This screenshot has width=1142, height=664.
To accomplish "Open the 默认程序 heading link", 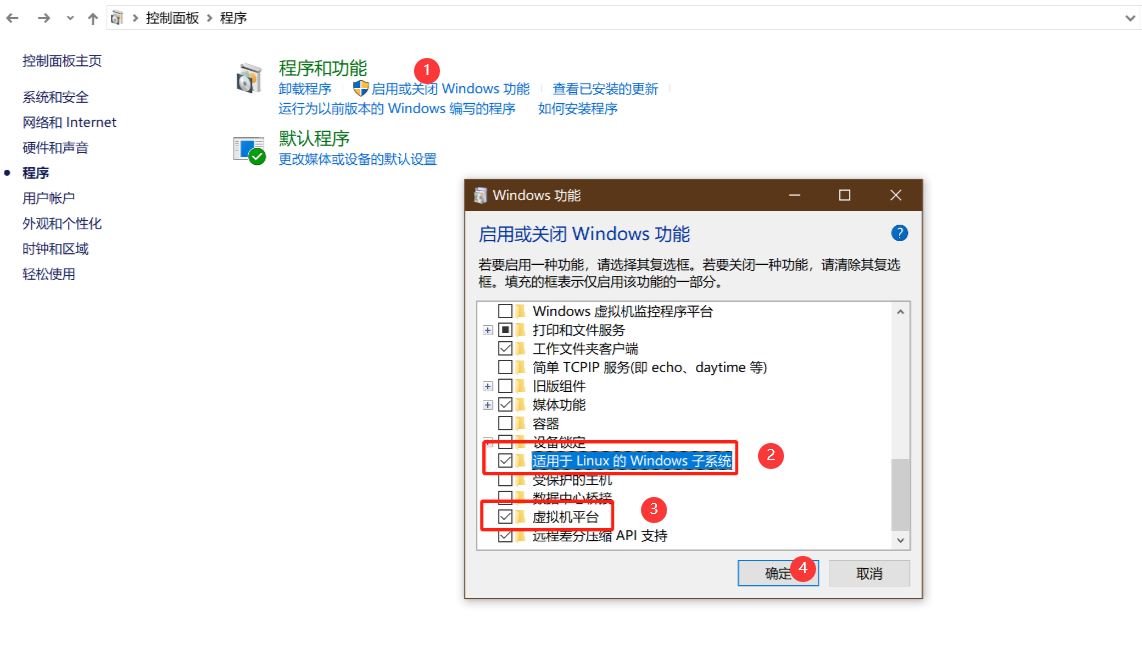I will pyautogui.click(x=314, y=138).
